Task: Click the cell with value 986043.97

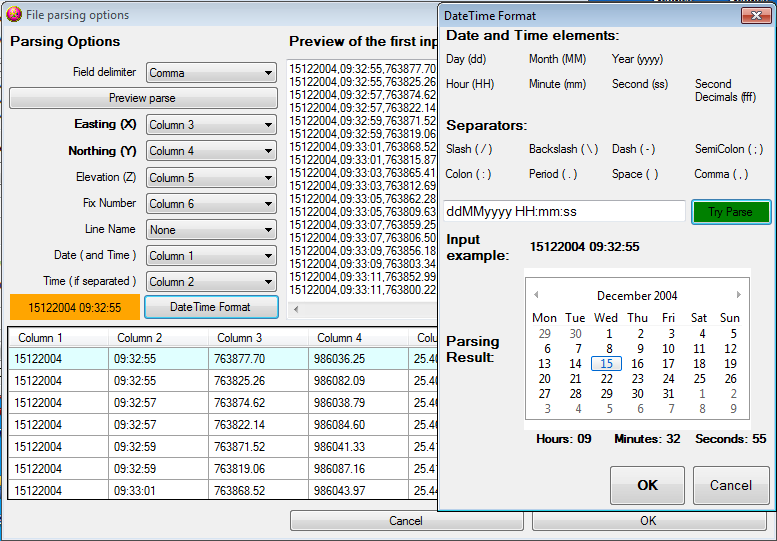Action: click(359, 490)
